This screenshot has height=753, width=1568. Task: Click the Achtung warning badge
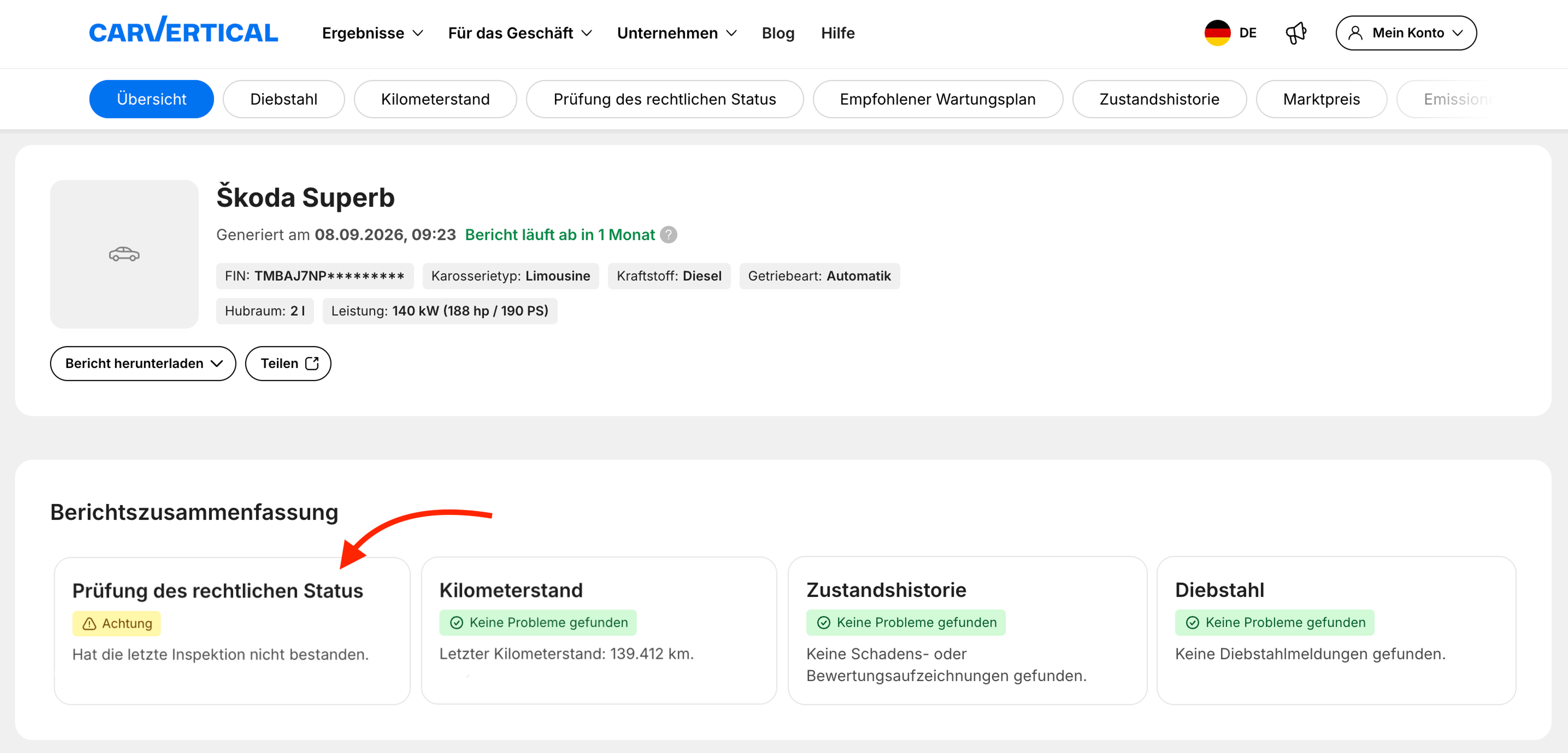116,624
